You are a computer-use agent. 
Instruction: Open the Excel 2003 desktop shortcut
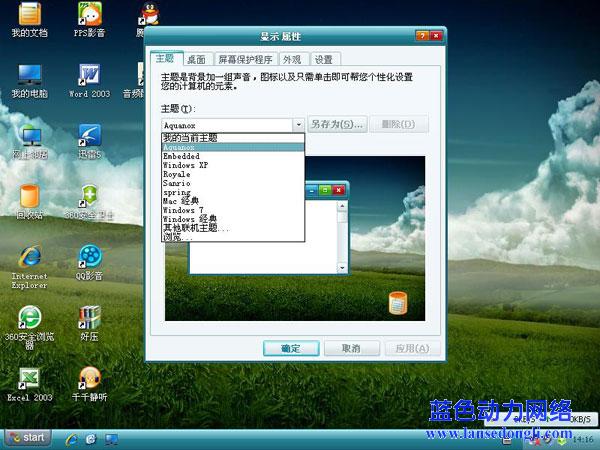click(x=29, y=385)
